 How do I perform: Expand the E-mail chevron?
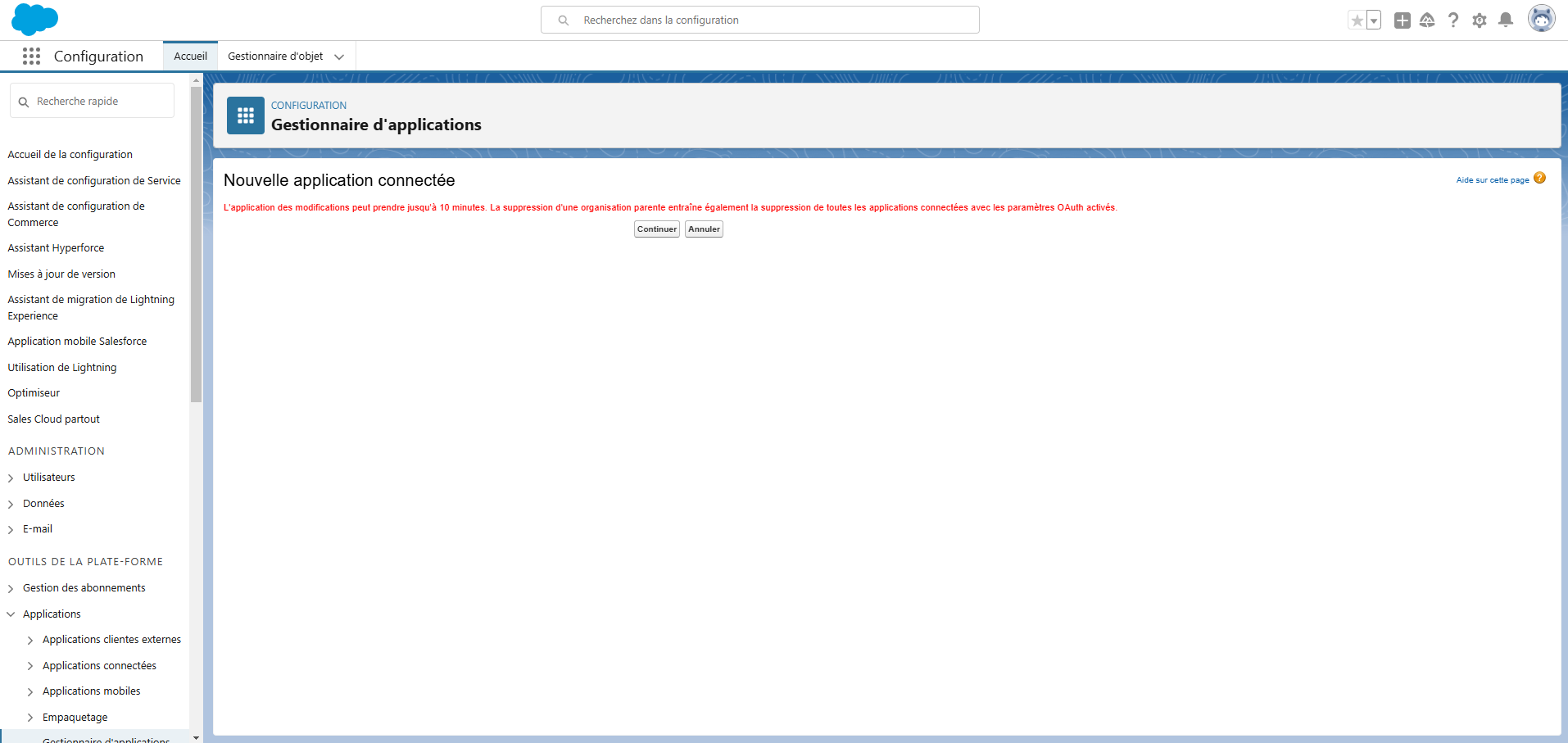pyautogui.click(x=11, y=529)
